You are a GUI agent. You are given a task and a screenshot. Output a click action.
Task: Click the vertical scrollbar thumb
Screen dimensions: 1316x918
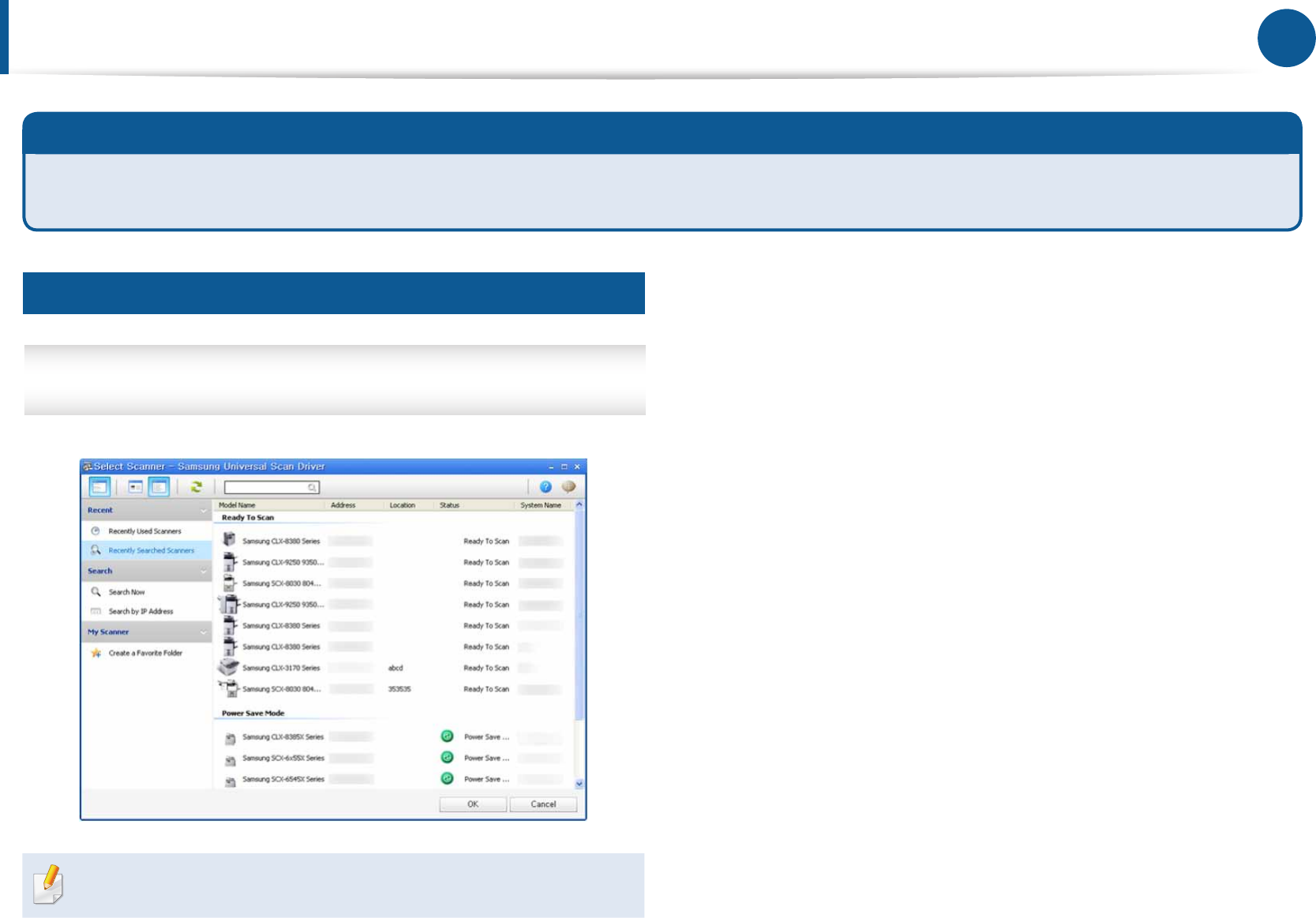click(579, 616)
